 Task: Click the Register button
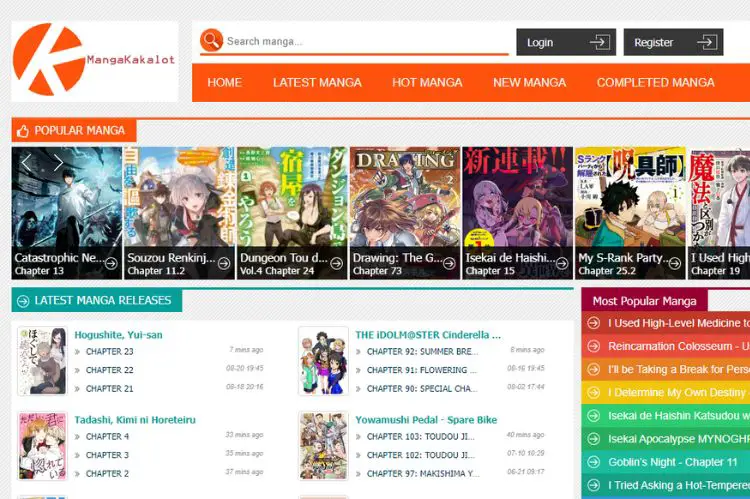[673, 42]
